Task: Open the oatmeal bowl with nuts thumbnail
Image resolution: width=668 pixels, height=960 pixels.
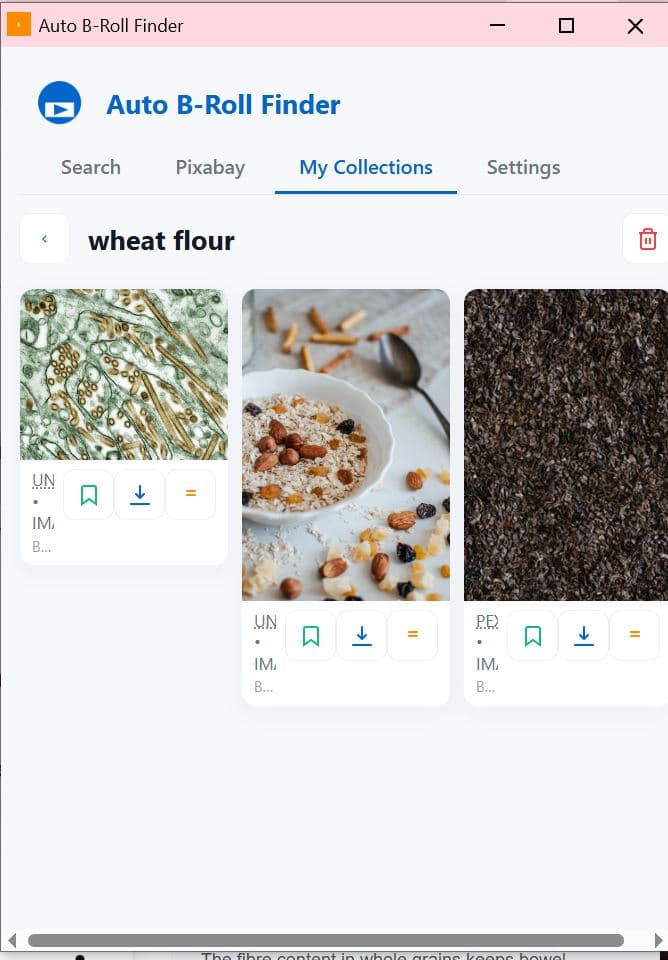Action: 346,444
